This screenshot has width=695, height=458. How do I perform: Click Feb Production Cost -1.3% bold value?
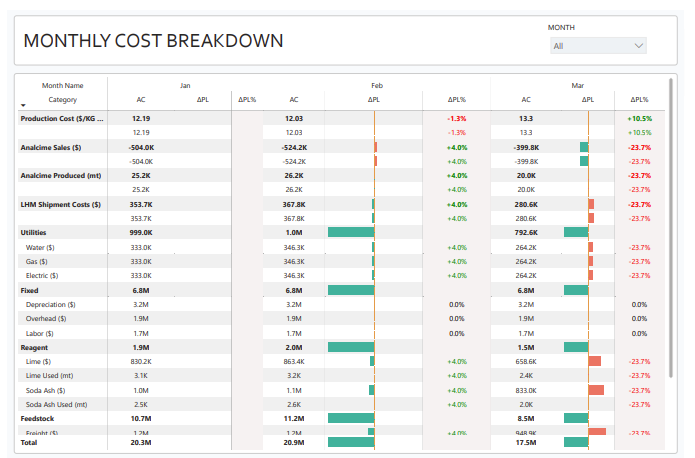(x=457, y=118)
